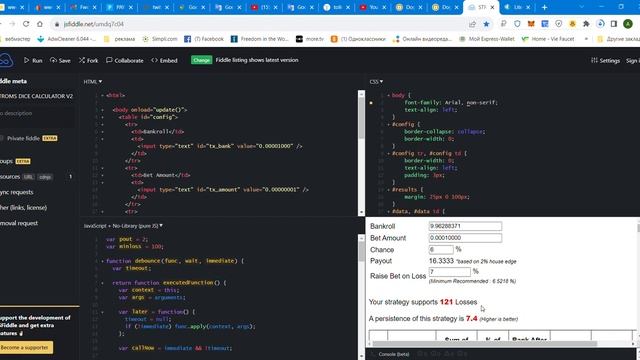640x360 pixels.
Task: Fork this fiddle
Action: click(x=89, y=60)
